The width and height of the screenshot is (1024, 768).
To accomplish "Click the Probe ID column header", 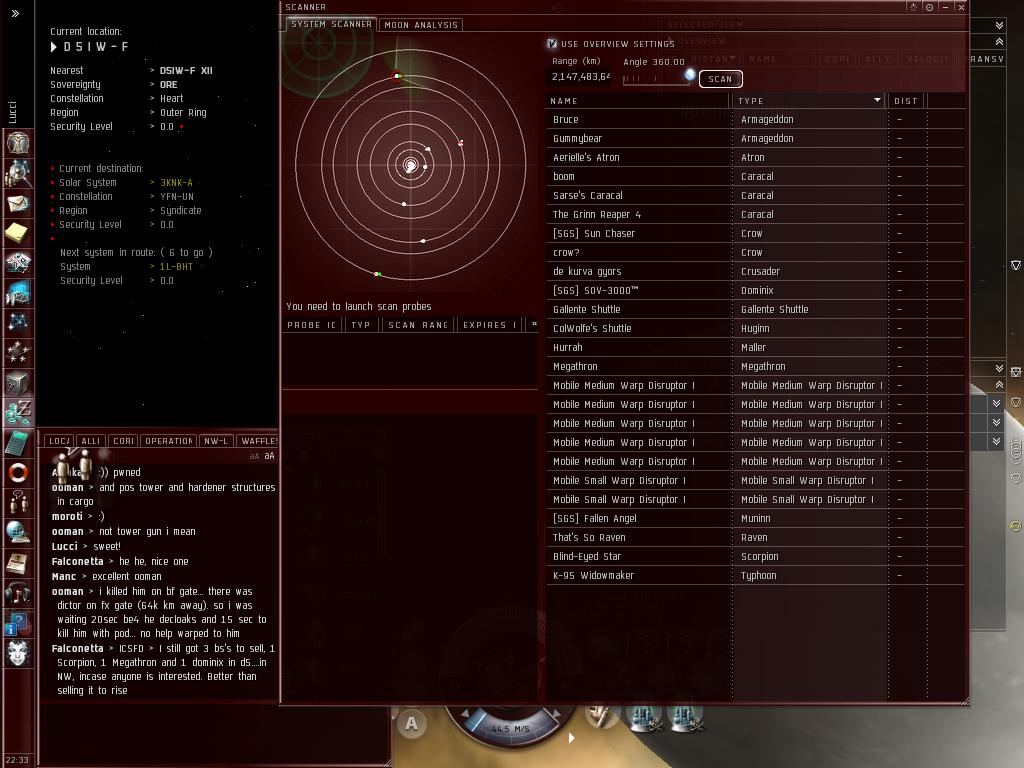I will 312,325.
